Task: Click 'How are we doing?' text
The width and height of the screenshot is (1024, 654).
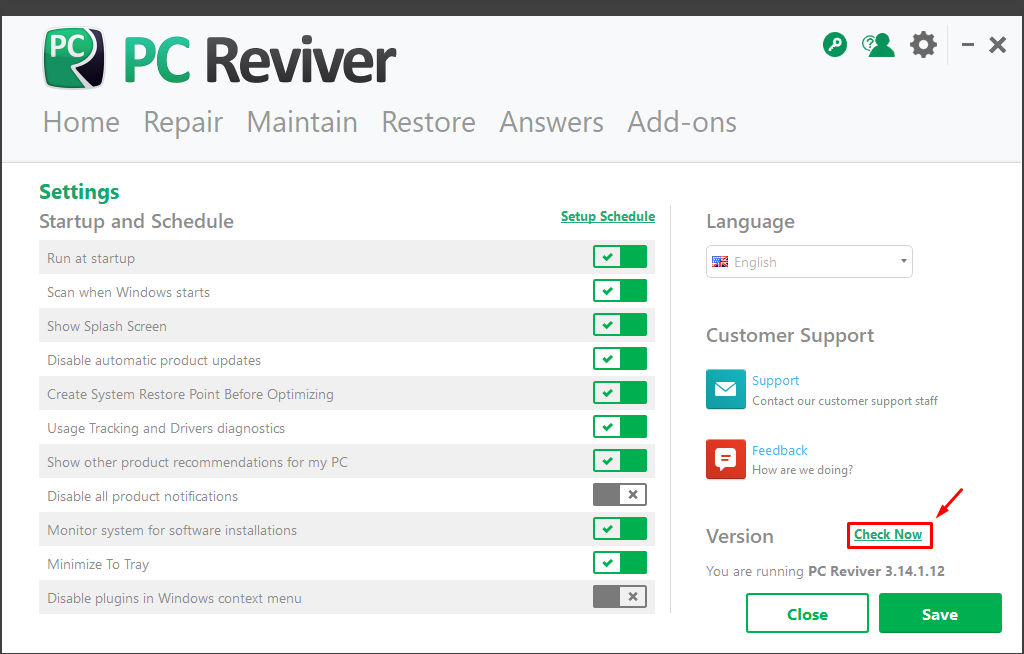Action: [x=803, y=470]
